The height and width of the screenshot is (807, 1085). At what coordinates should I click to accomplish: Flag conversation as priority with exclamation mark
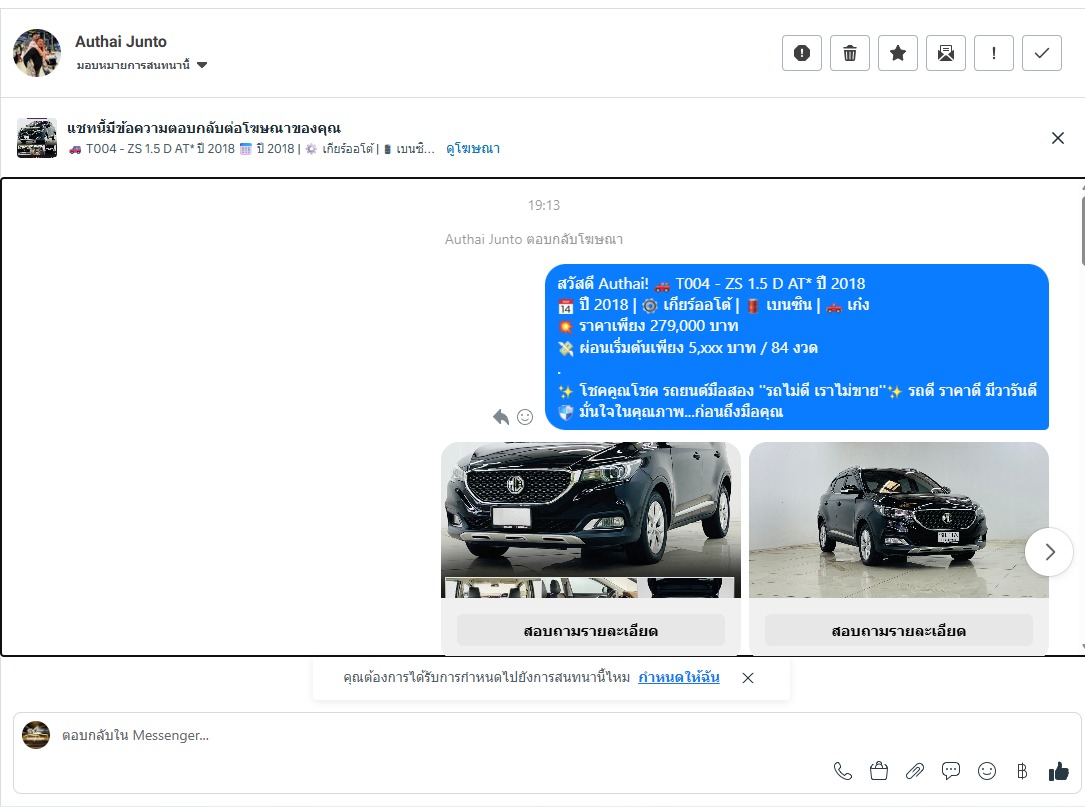tap(993, 53)
